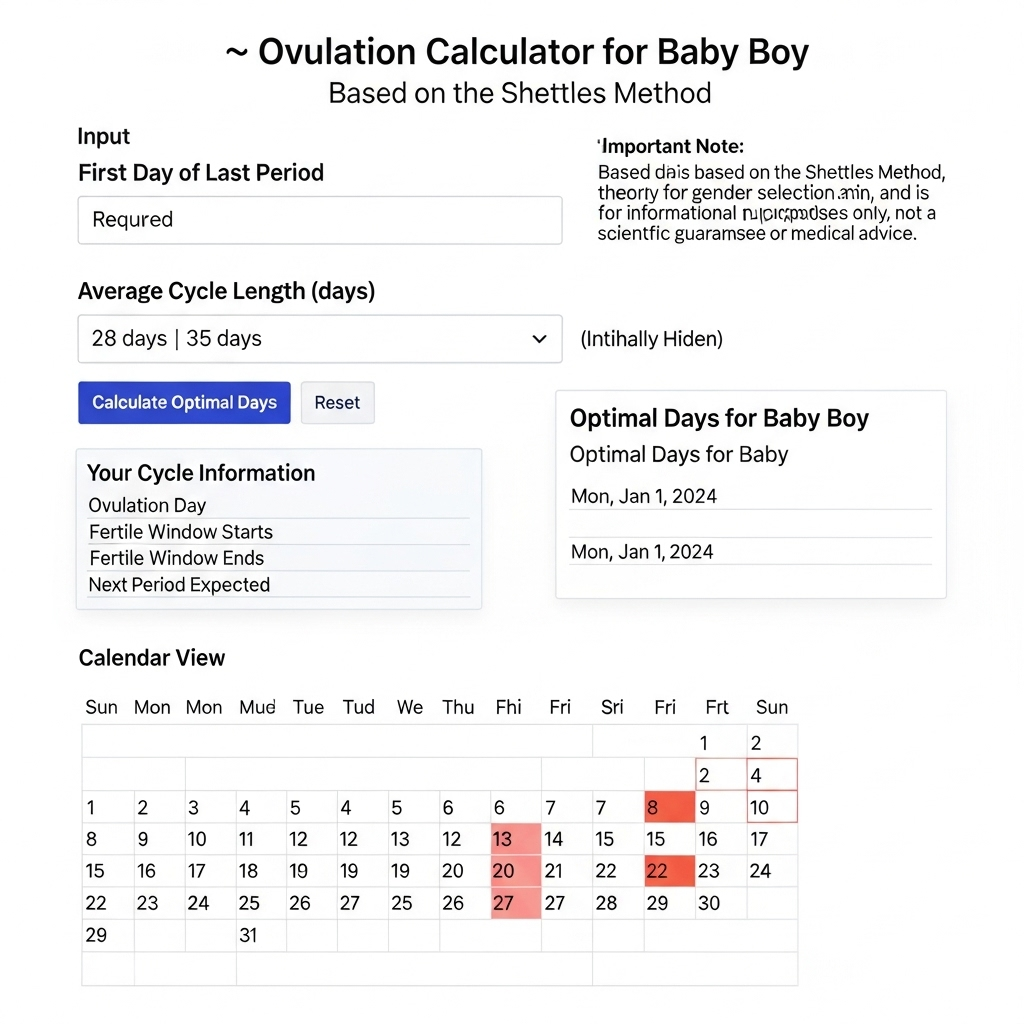Click the Next Period Expected row
This screenshot has height=1024, width=1024.
[x=278, y=585]
